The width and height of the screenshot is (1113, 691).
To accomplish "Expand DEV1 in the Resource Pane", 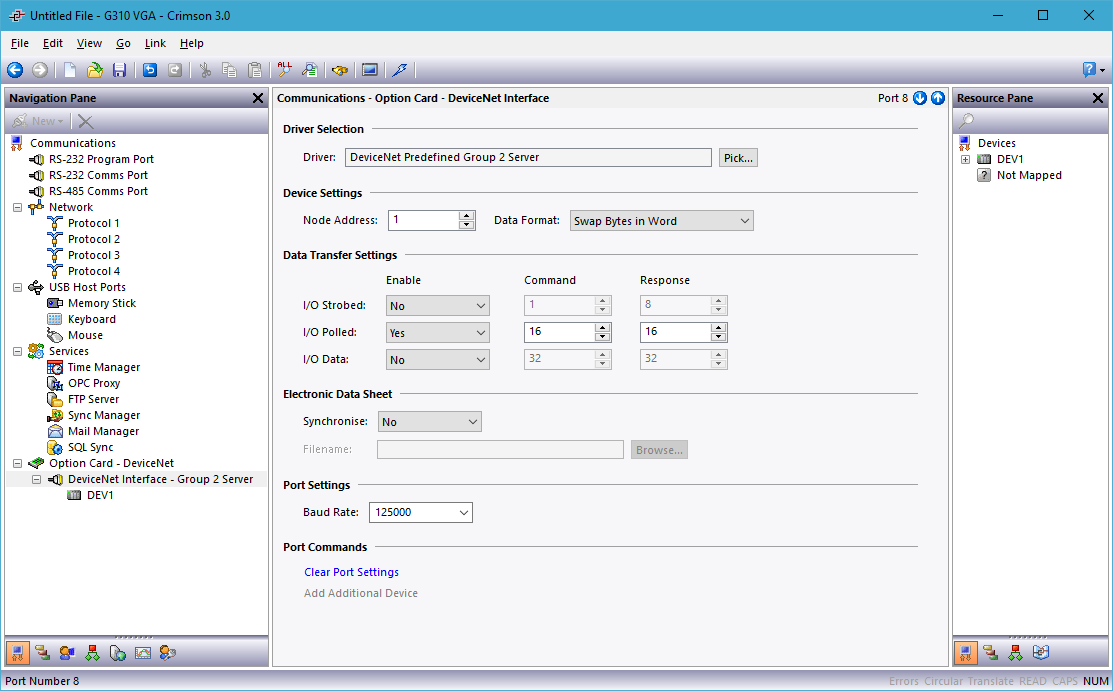I will pos(965,160).
